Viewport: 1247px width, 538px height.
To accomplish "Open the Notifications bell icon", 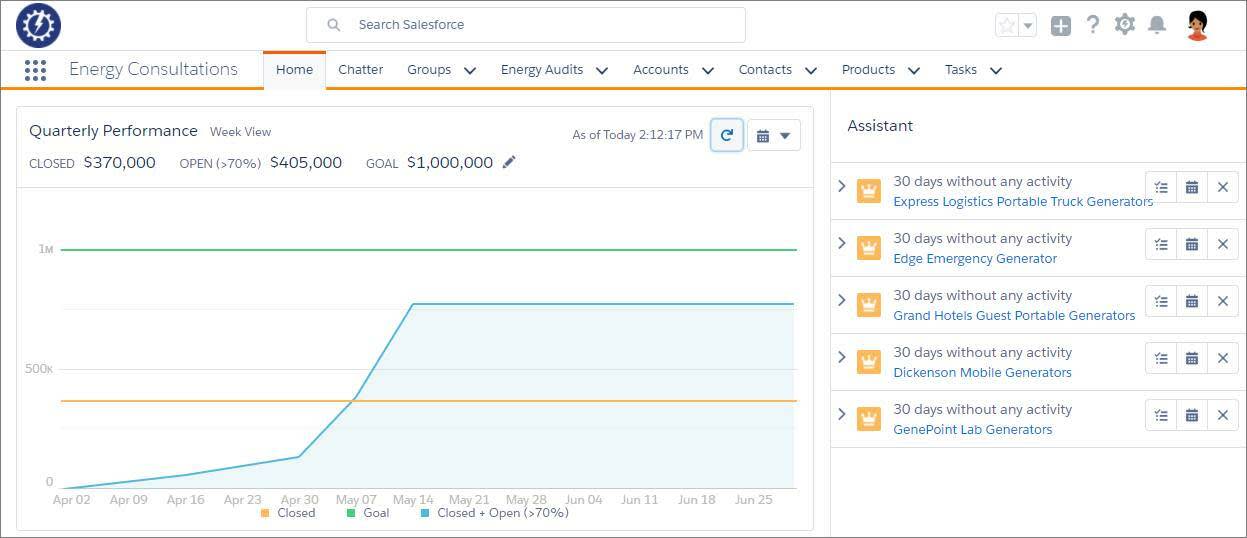I will pos(1157,25).
